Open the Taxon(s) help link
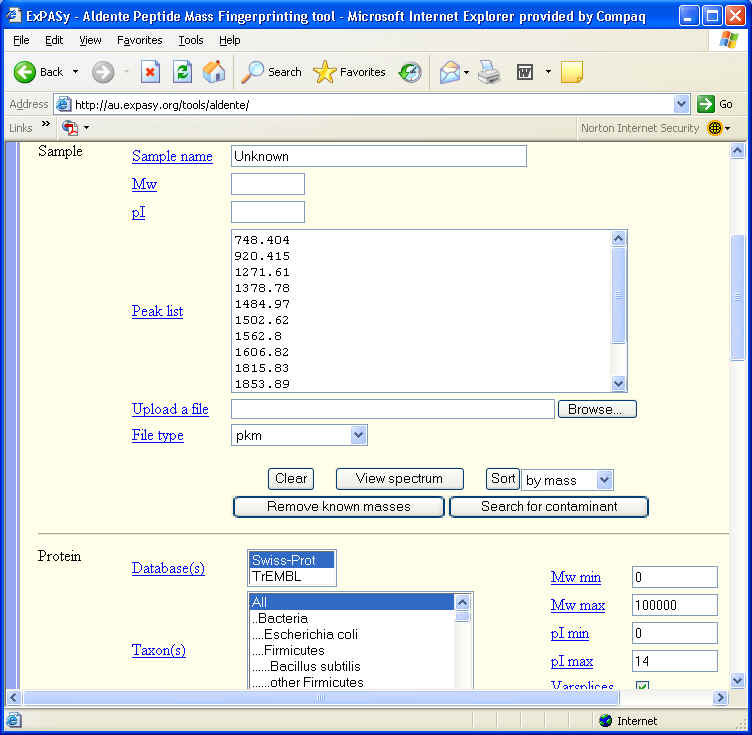 (x=159, y=650)
